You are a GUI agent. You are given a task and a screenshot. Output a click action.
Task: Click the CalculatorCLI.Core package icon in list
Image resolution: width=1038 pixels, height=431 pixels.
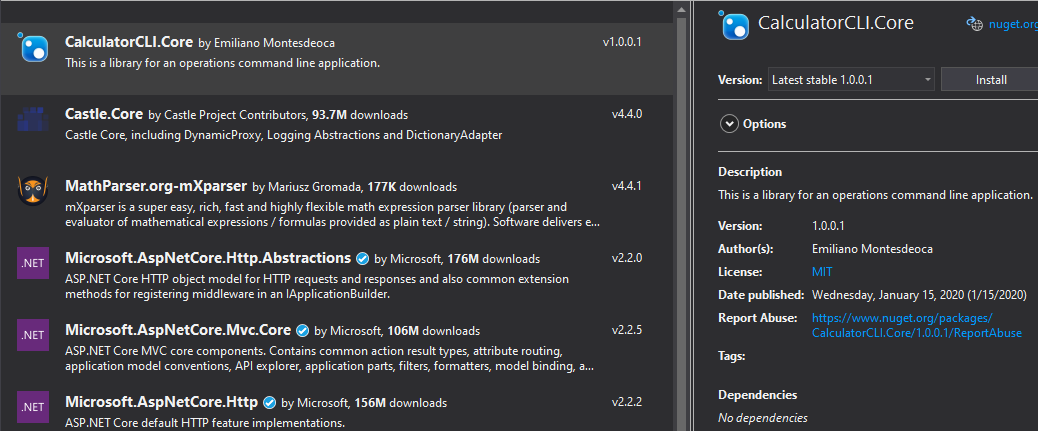click(x=33, y=47)
